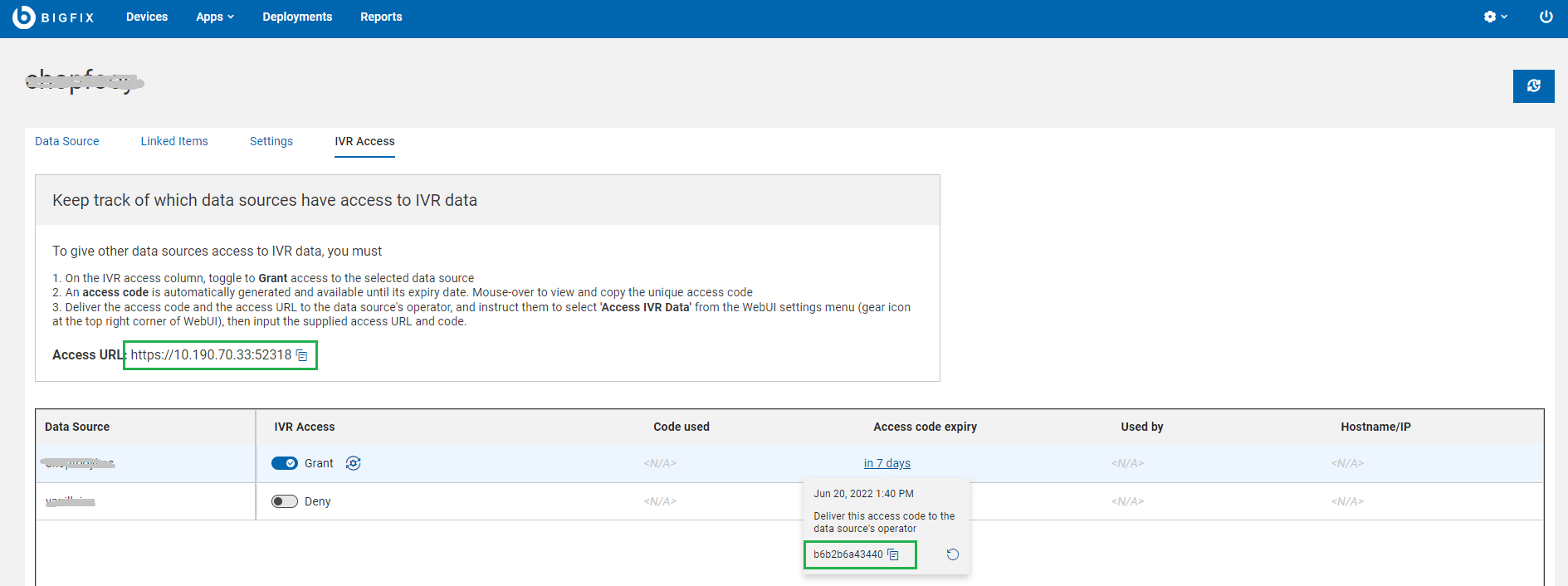Open the settings gear menu
Image resolution: width=1568 pixels, height=586 pixels.
(1493, 17)
